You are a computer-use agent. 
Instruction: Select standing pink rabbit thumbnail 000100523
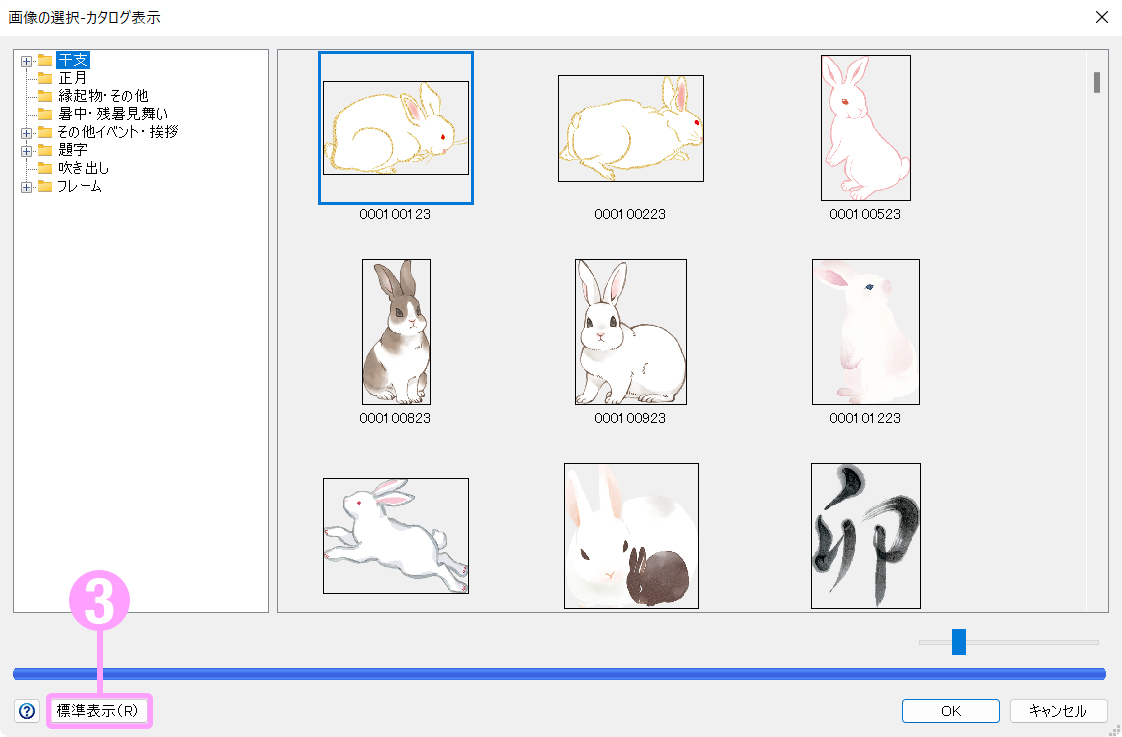pos(865,128)
